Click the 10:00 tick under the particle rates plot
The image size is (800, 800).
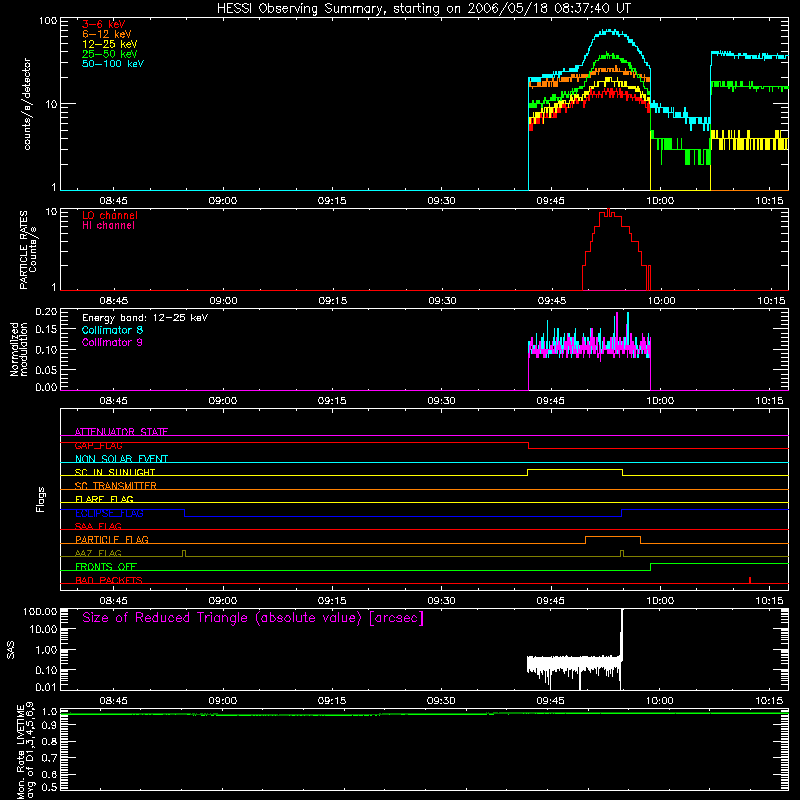click(661, 301)
